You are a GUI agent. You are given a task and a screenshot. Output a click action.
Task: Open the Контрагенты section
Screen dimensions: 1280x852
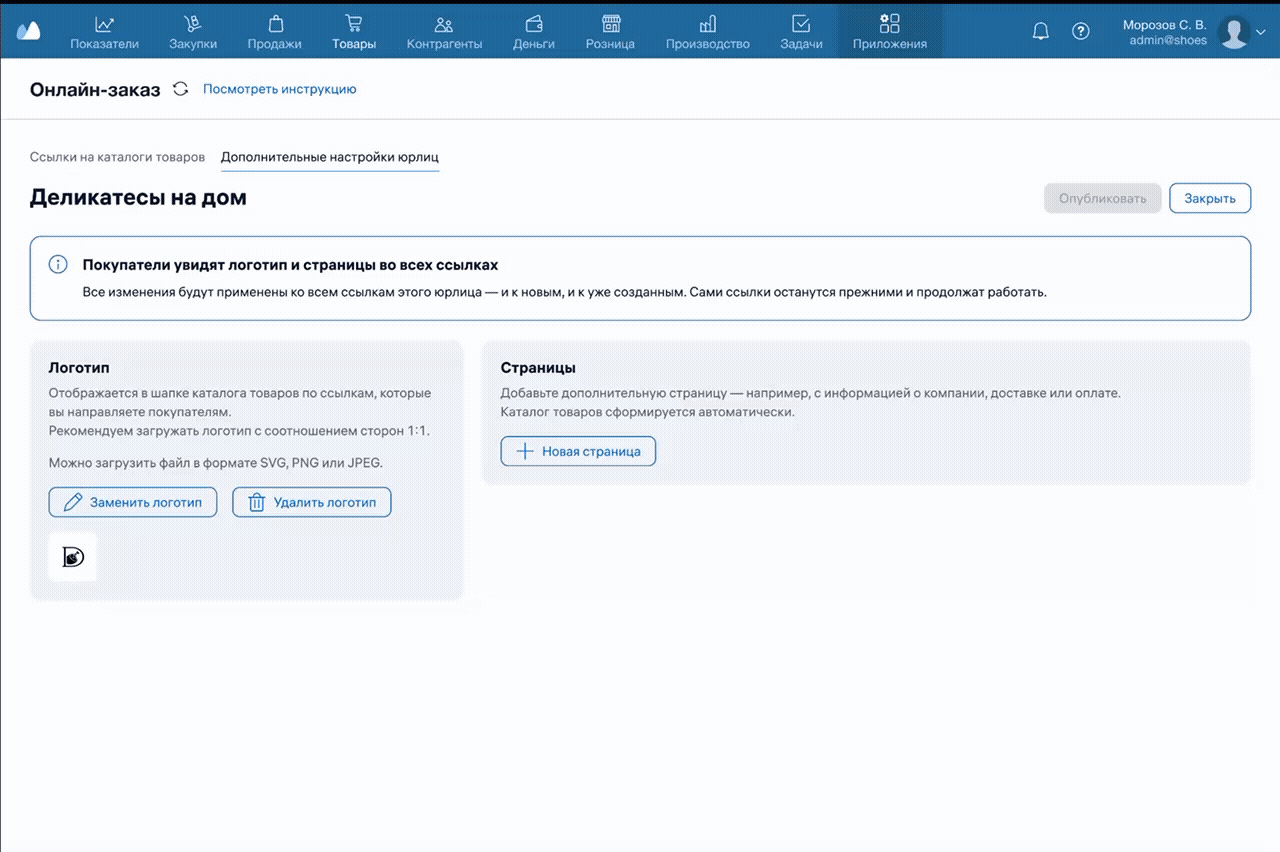point(444,31)
